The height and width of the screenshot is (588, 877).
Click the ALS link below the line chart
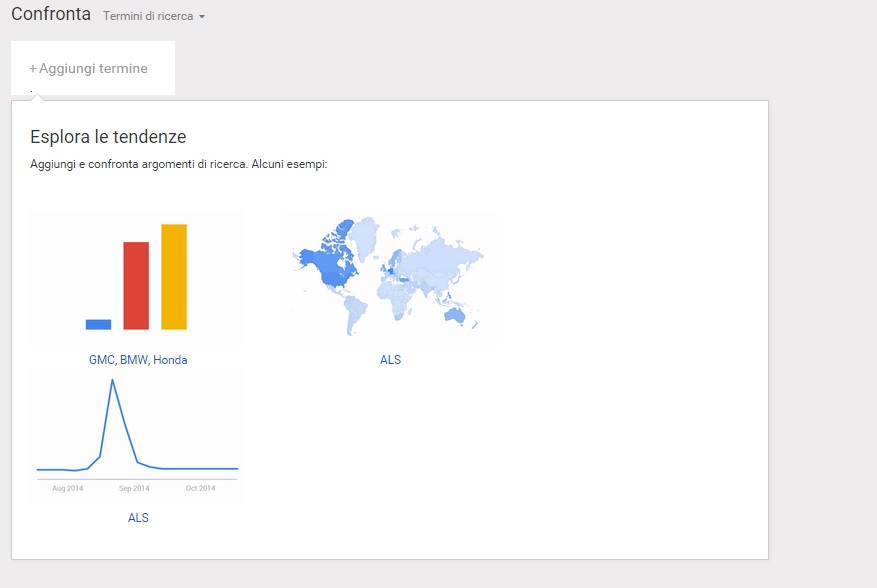138,518
